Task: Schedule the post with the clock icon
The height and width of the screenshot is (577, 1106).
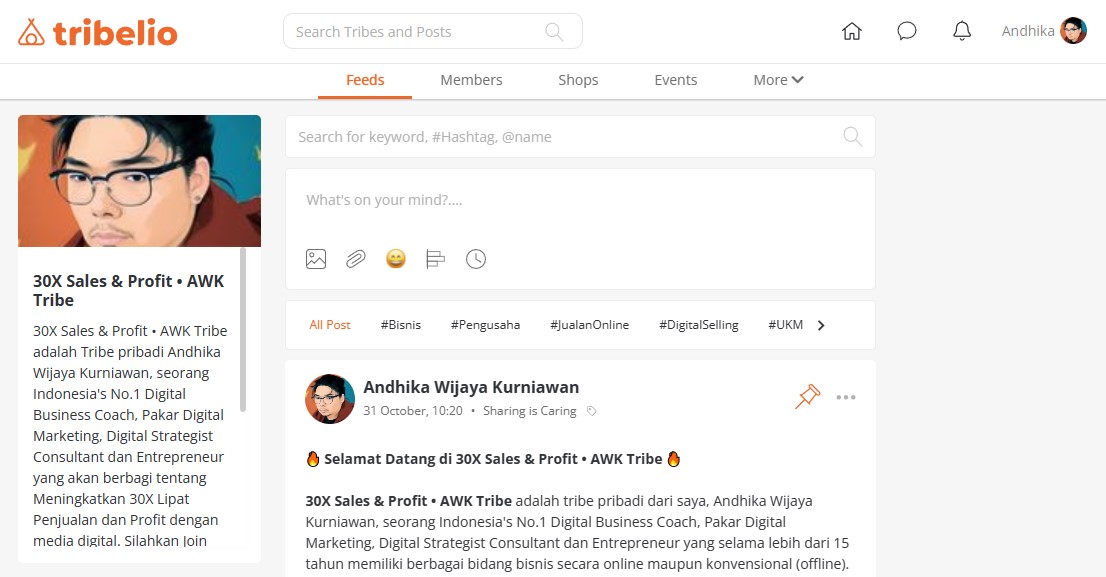Action: pyautogui.click(x=476, y=259)
